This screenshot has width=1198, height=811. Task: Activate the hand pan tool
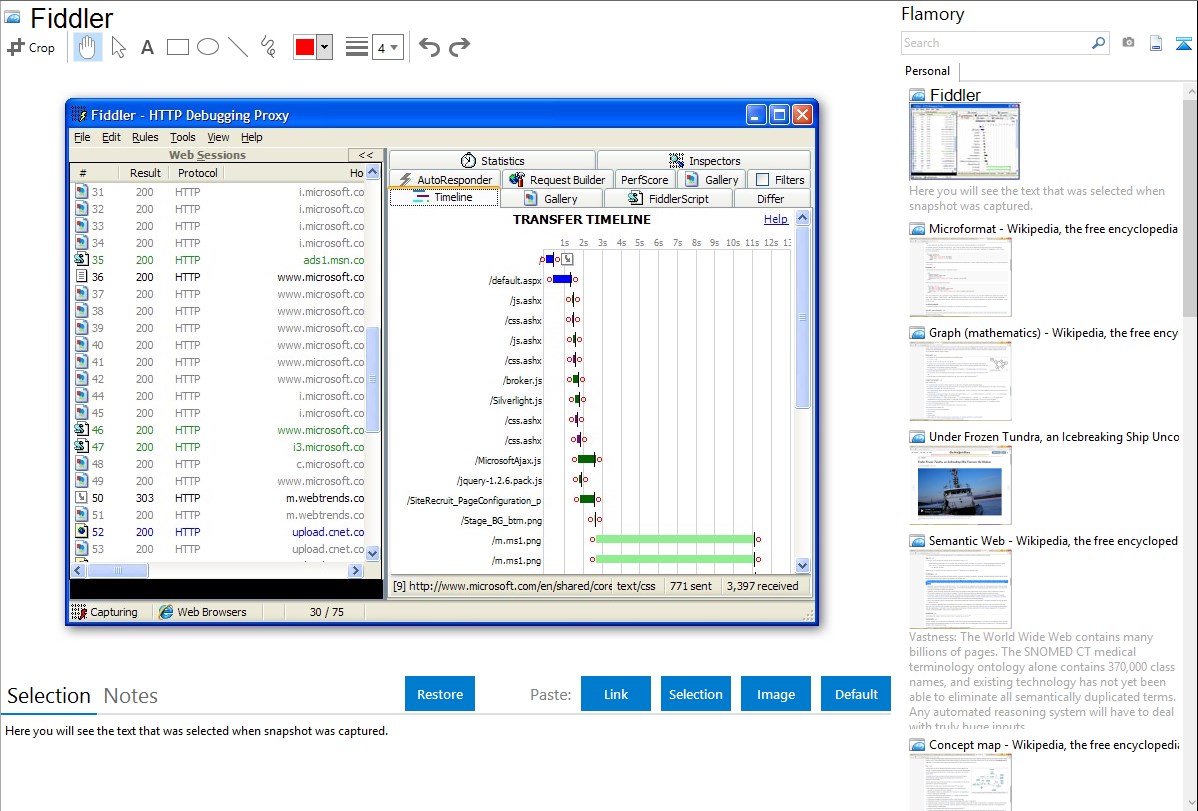click(x=87, y=47)
